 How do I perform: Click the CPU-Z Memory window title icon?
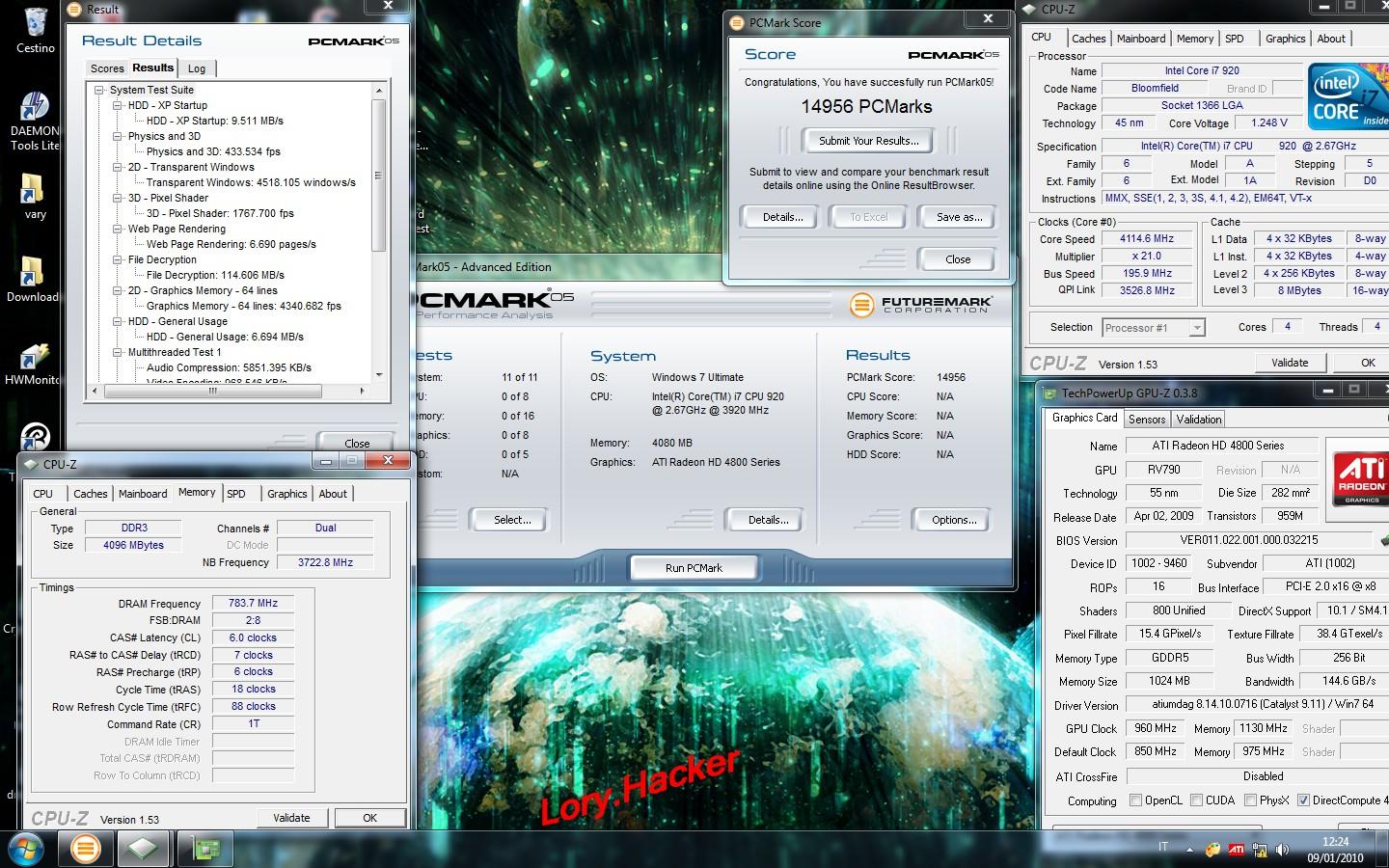pos(31,464)
